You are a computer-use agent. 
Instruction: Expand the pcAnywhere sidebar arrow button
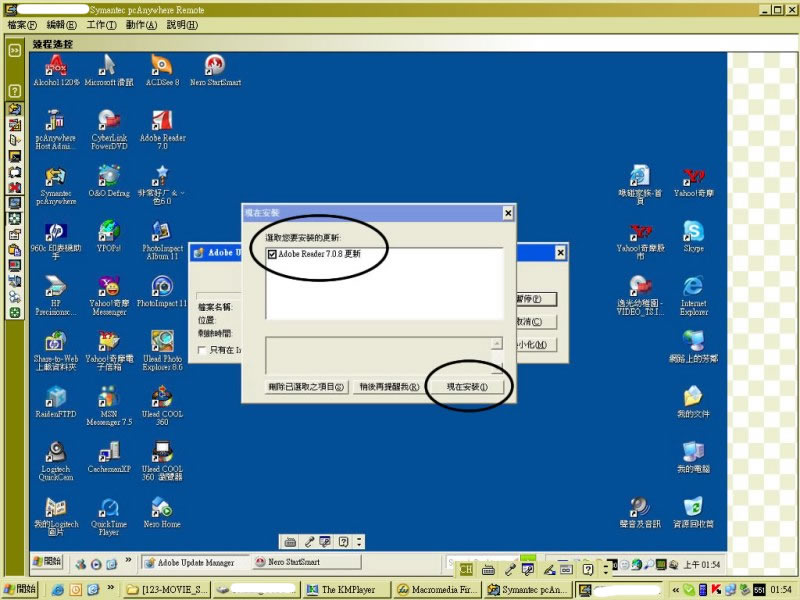click(15, 50)
